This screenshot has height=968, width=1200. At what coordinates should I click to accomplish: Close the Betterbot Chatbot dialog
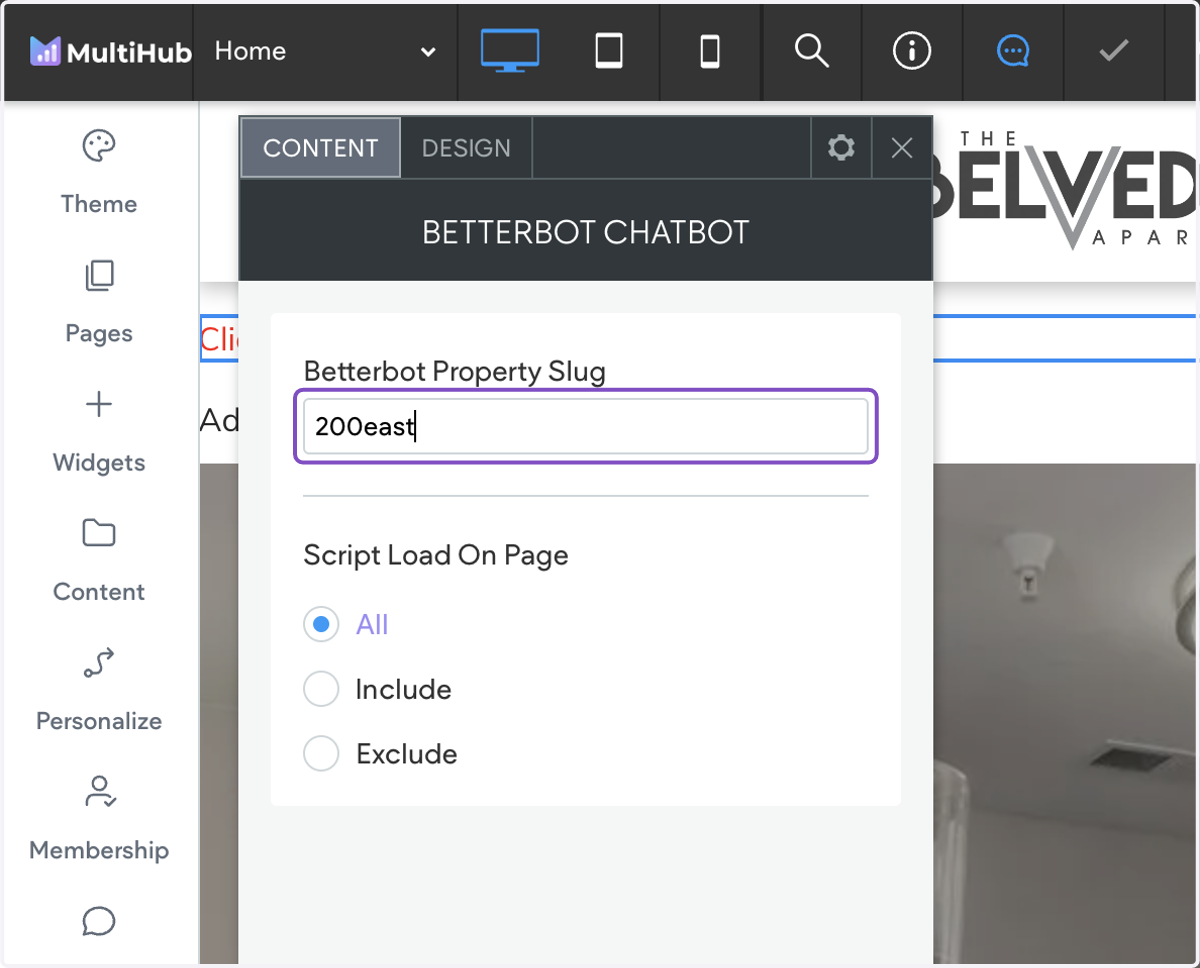[902, 148]
